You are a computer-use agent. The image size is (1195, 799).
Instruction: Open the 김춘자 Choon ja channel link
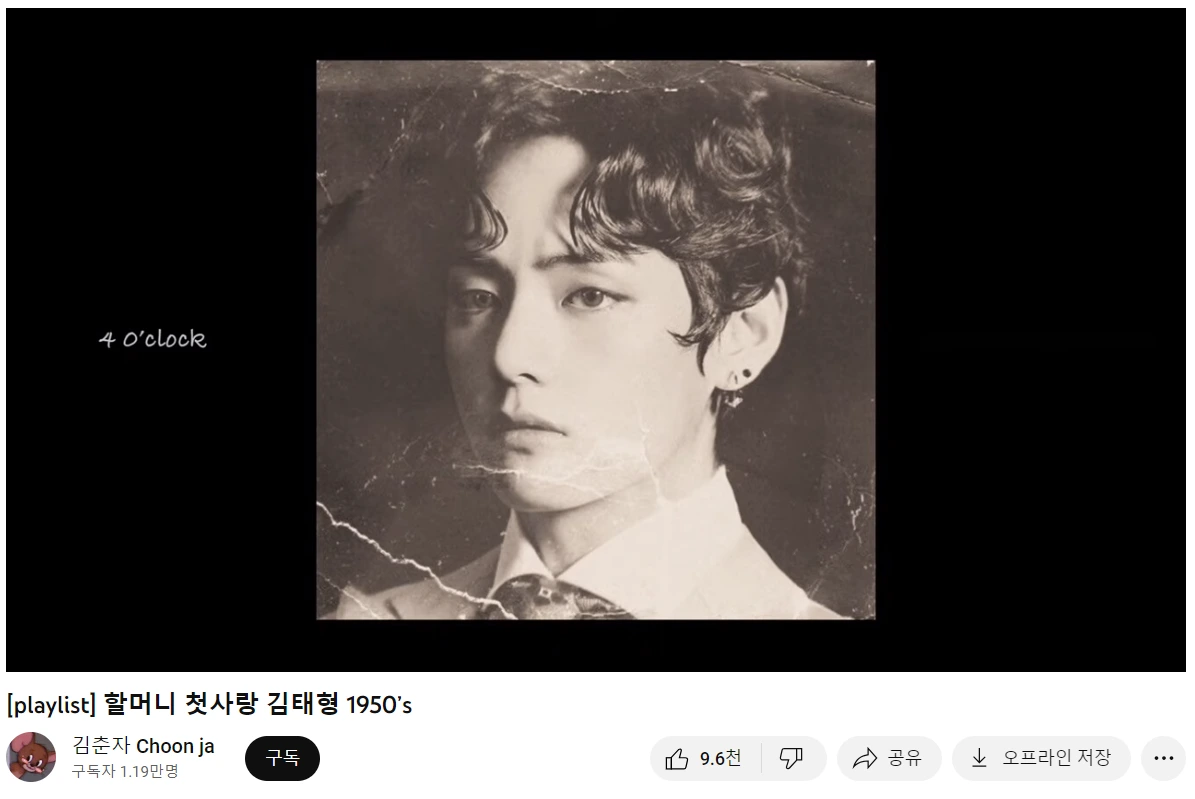click(143, 746)
